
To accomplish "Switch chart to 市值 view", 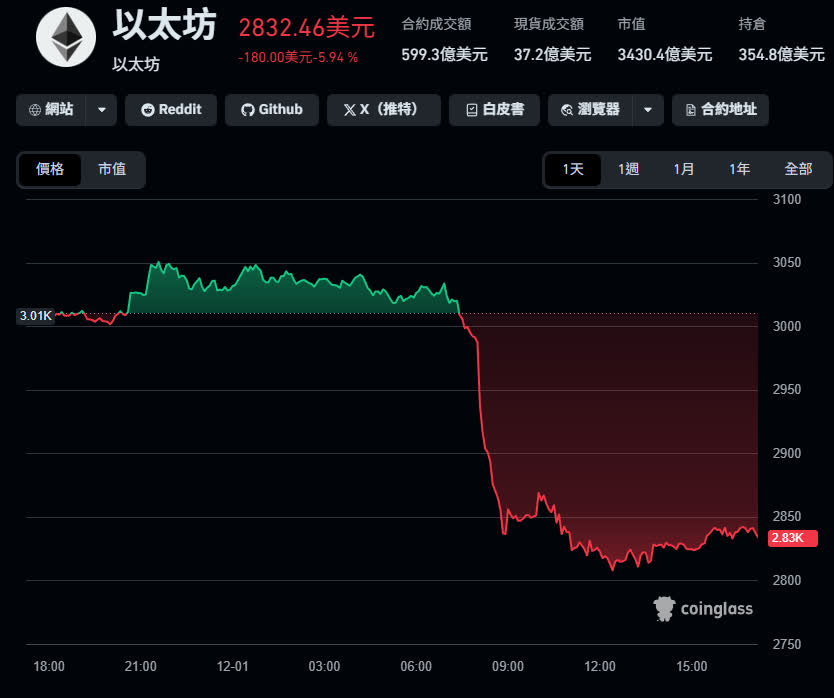I will (x=112, y=169).
